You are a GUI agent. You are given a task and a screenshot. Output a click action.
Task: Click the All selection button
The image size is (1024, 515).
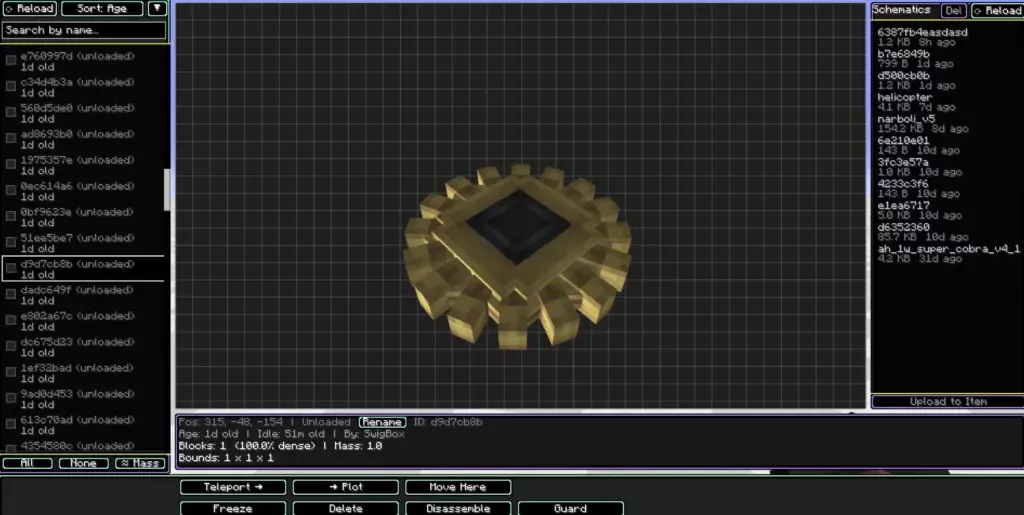coord(27,463)
